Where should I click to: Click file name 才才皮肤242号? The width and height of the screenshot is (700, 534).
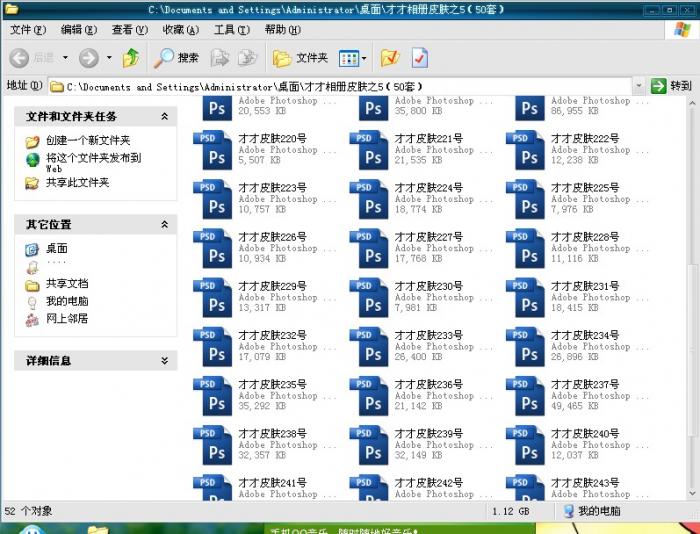tap(429, 483)
